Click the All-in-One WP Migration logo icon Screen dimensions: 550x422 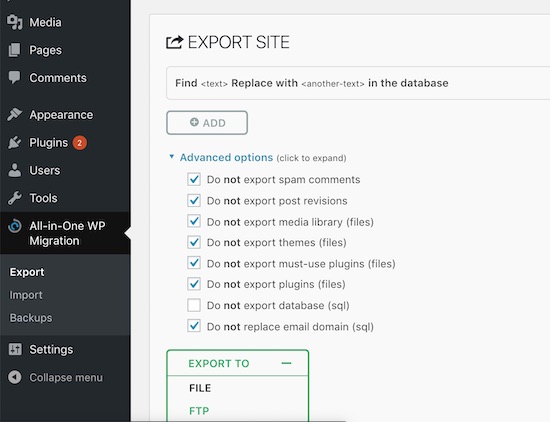(x=15, y=226)
